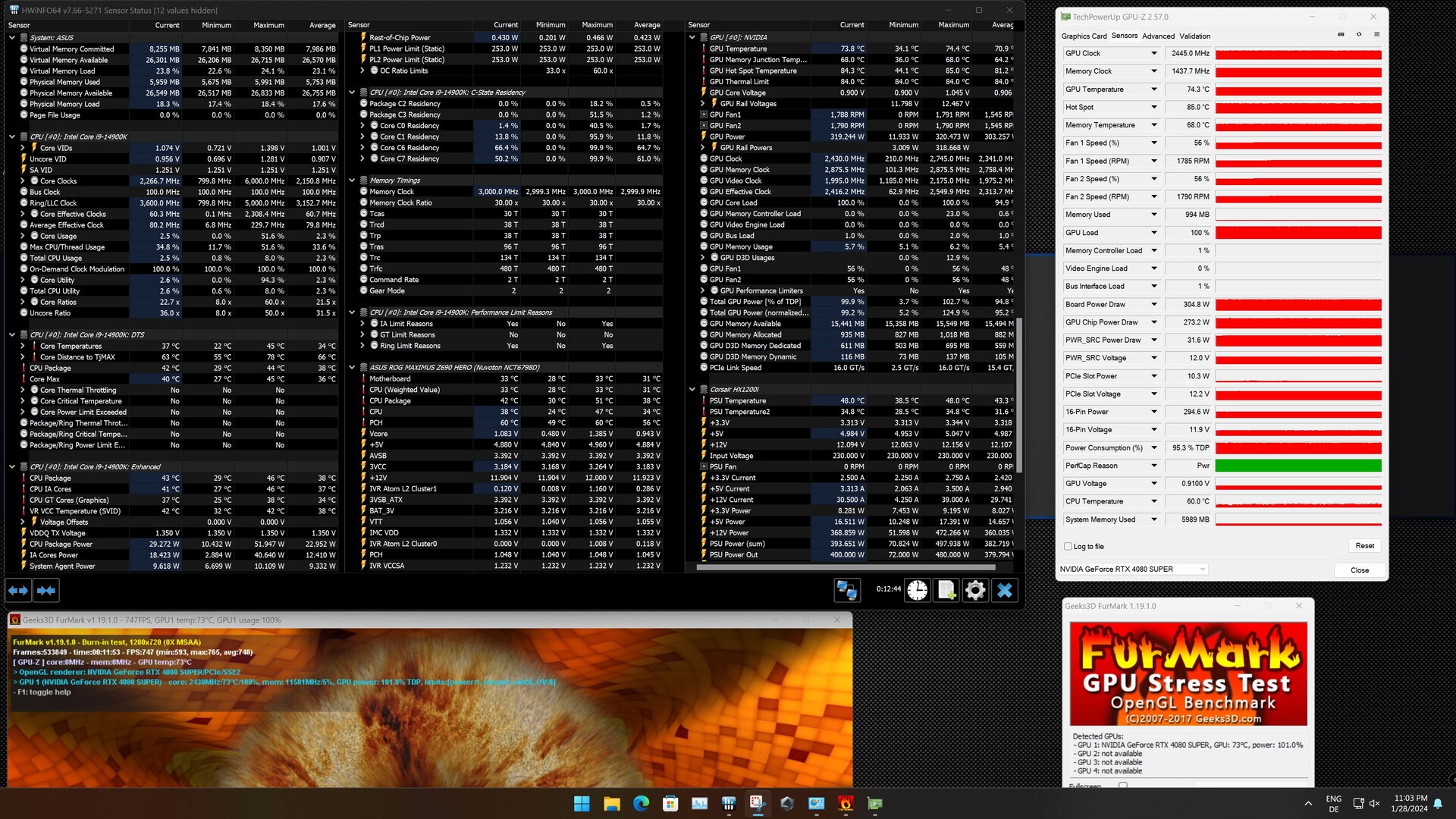Open GPU-Z hamburger menu icon
1456x819 pixels.
tap(1376, 35)
